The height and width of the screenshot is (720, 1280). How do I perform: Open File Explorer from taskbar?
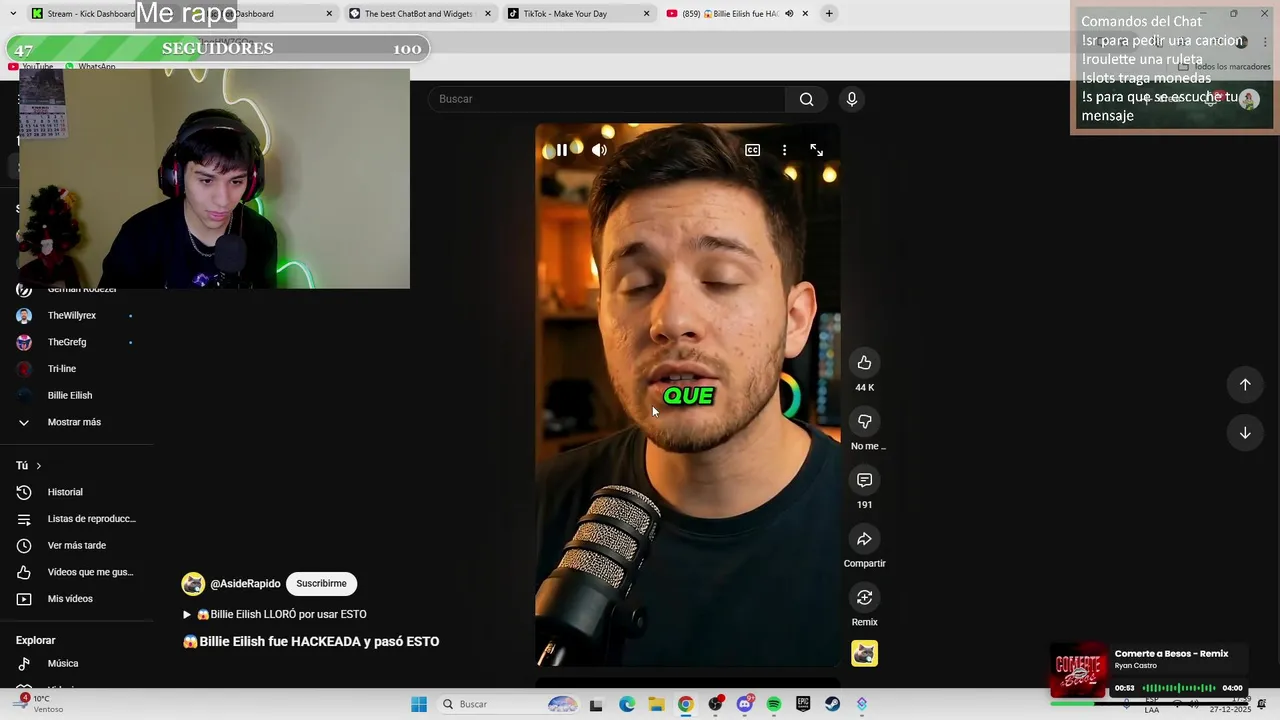coord(656,705)
